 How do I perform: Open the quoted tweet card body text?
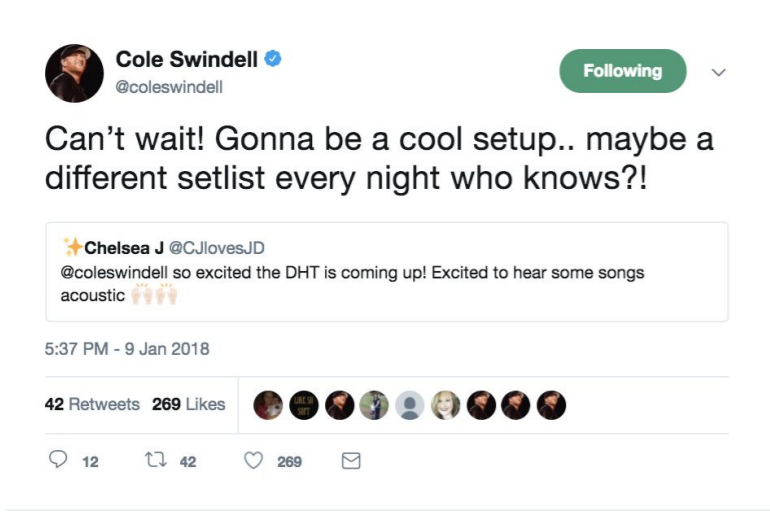[x=352, y=284]
